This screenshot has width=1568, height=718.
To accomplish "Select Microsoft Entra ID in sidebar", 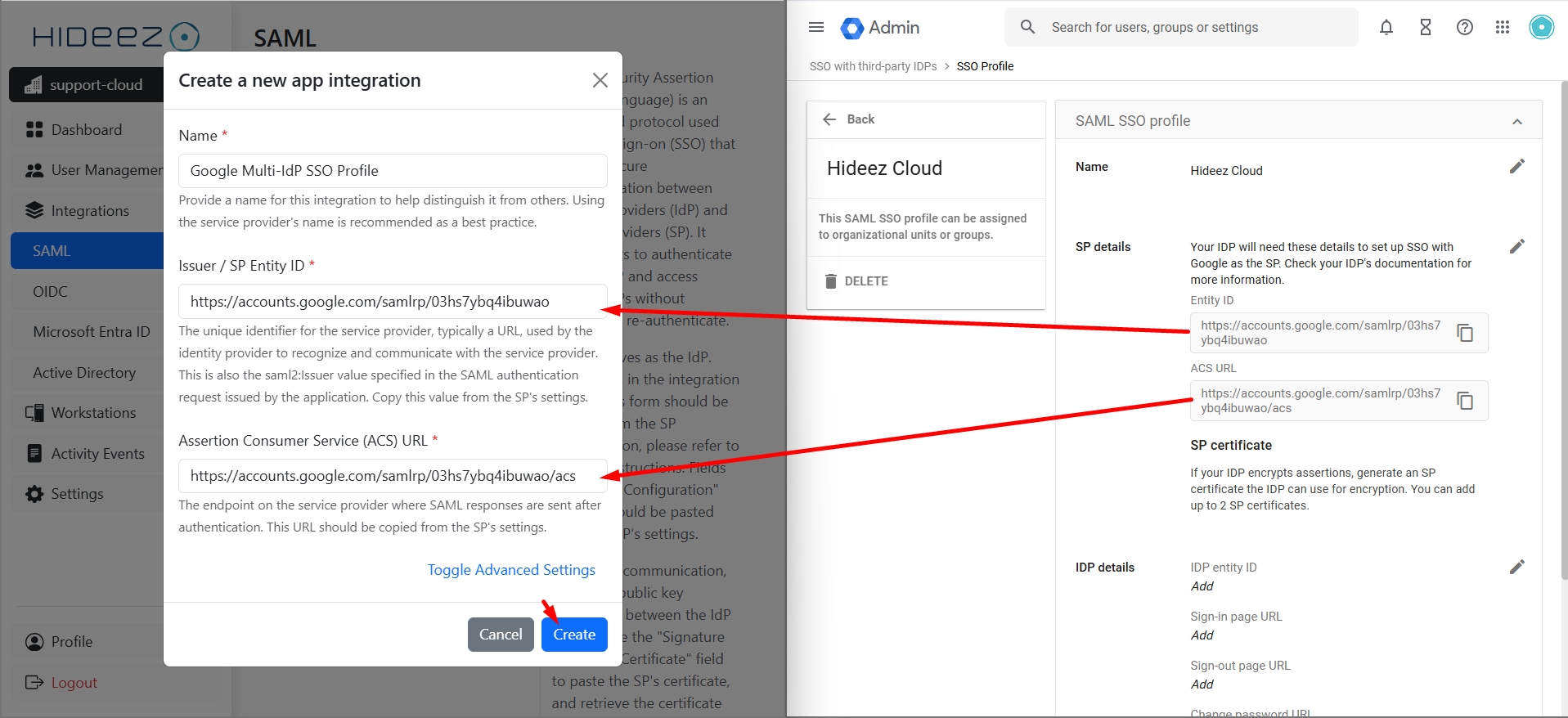I will pyautogui.click(x=87, y=332).
